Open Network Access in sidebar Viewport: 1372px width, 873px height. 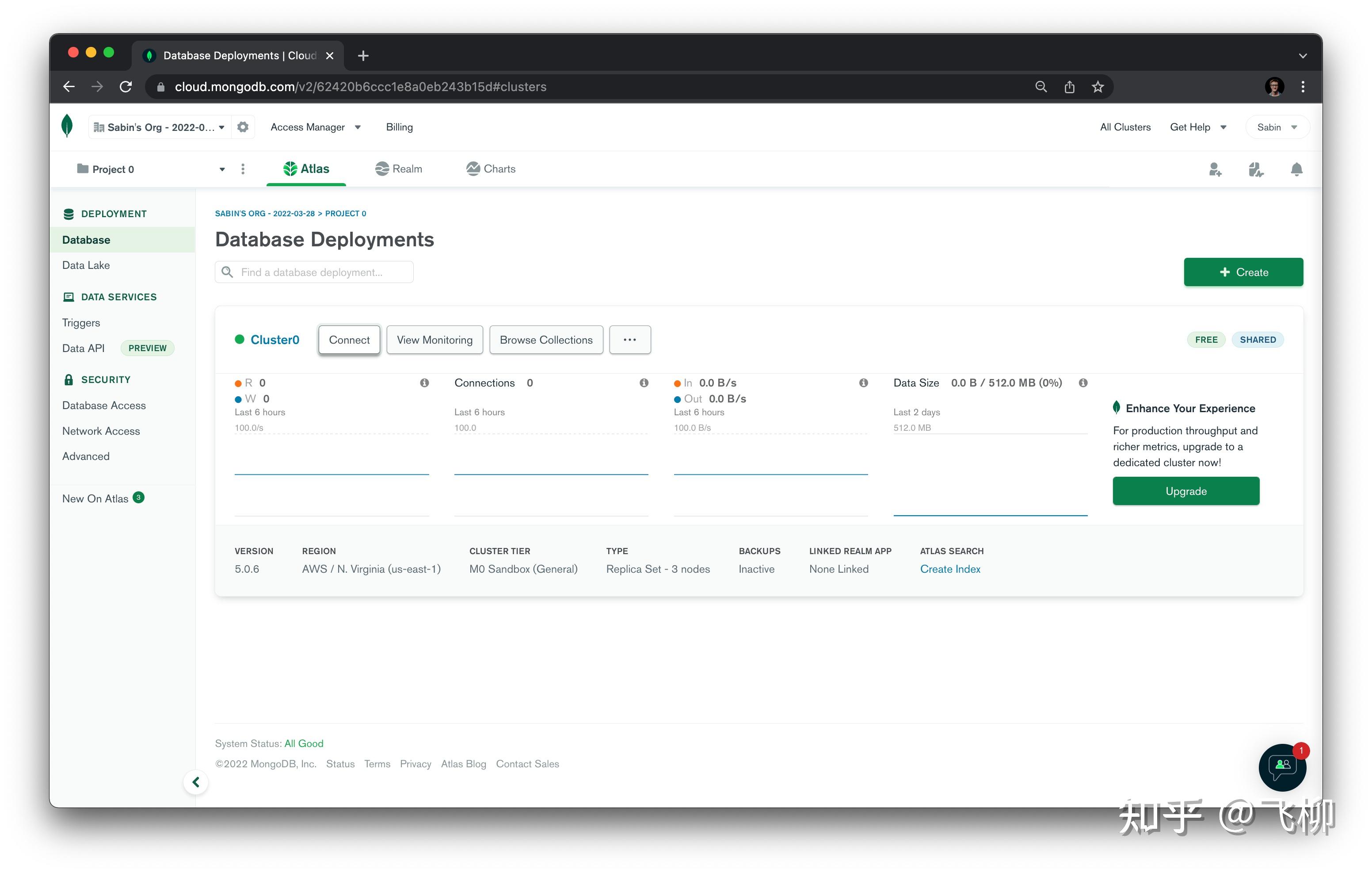(101, 431)
